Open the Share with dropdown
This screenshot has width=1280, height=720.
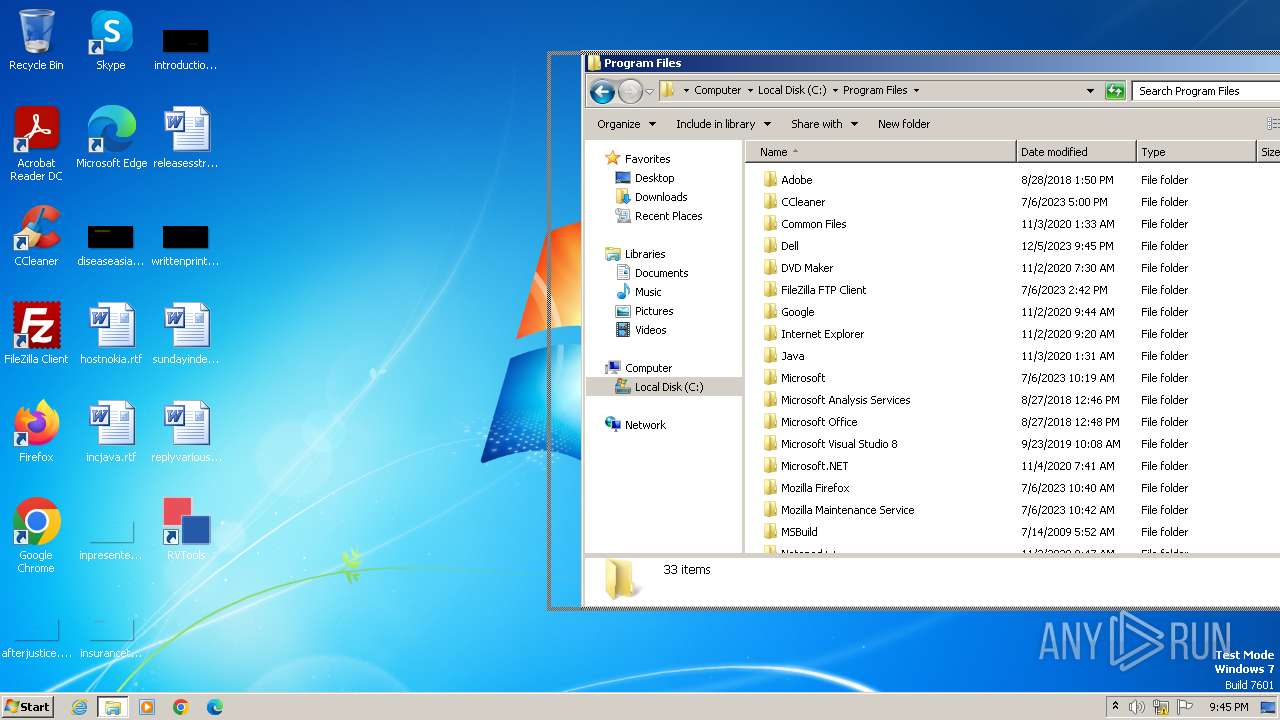point(824,124)
